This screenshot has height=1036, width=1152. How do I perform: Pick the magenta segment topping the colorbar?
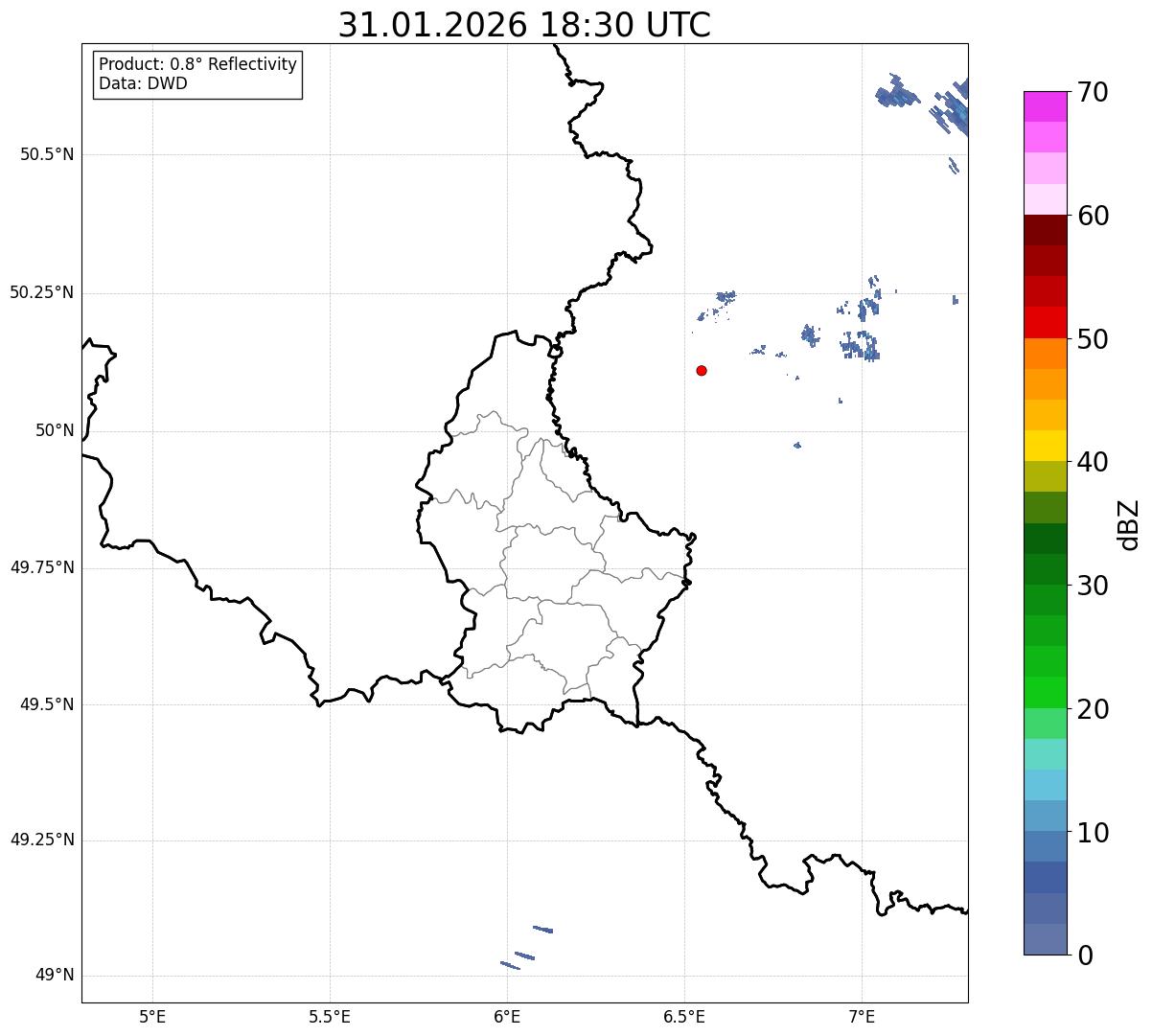1045,107
